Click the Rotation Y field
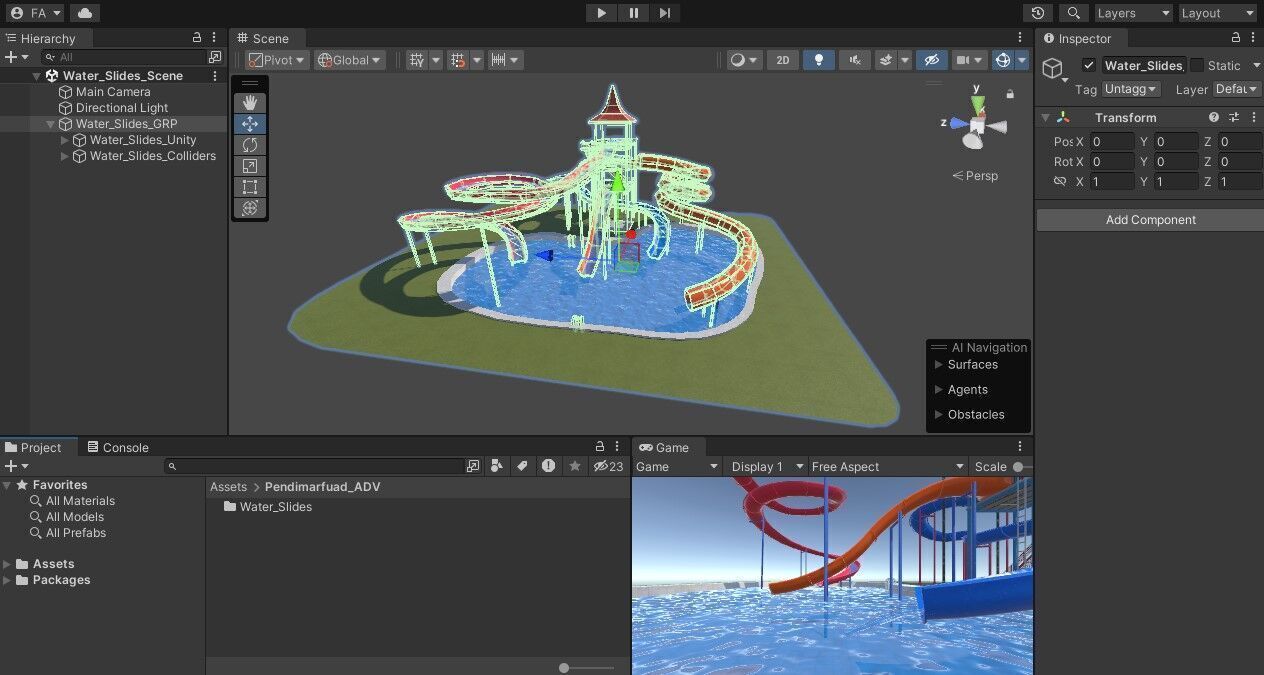Image resolution: width=1264 pixels, height=675 pixels. [x=1176, y=162]
